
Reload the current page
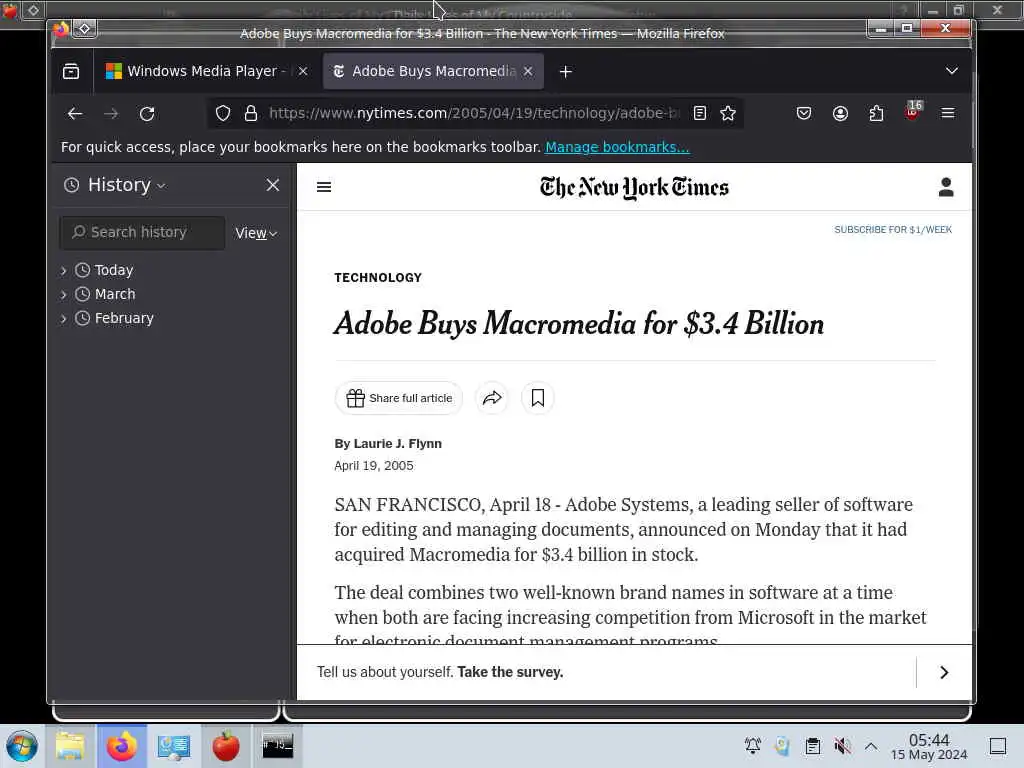147,114
